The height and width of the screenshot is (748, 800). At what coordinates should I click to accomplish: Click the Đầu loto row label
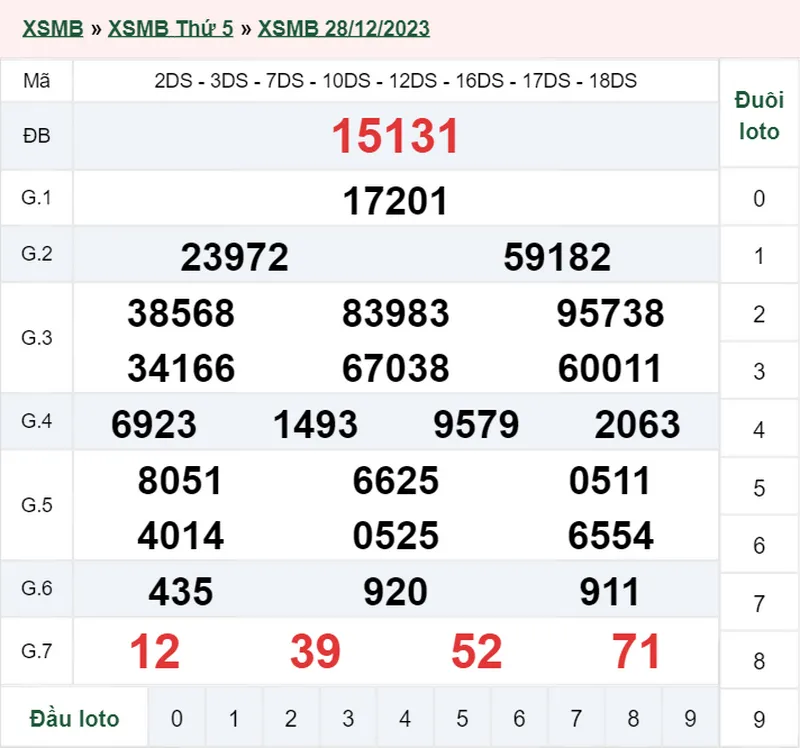click(x=74, y=718)
